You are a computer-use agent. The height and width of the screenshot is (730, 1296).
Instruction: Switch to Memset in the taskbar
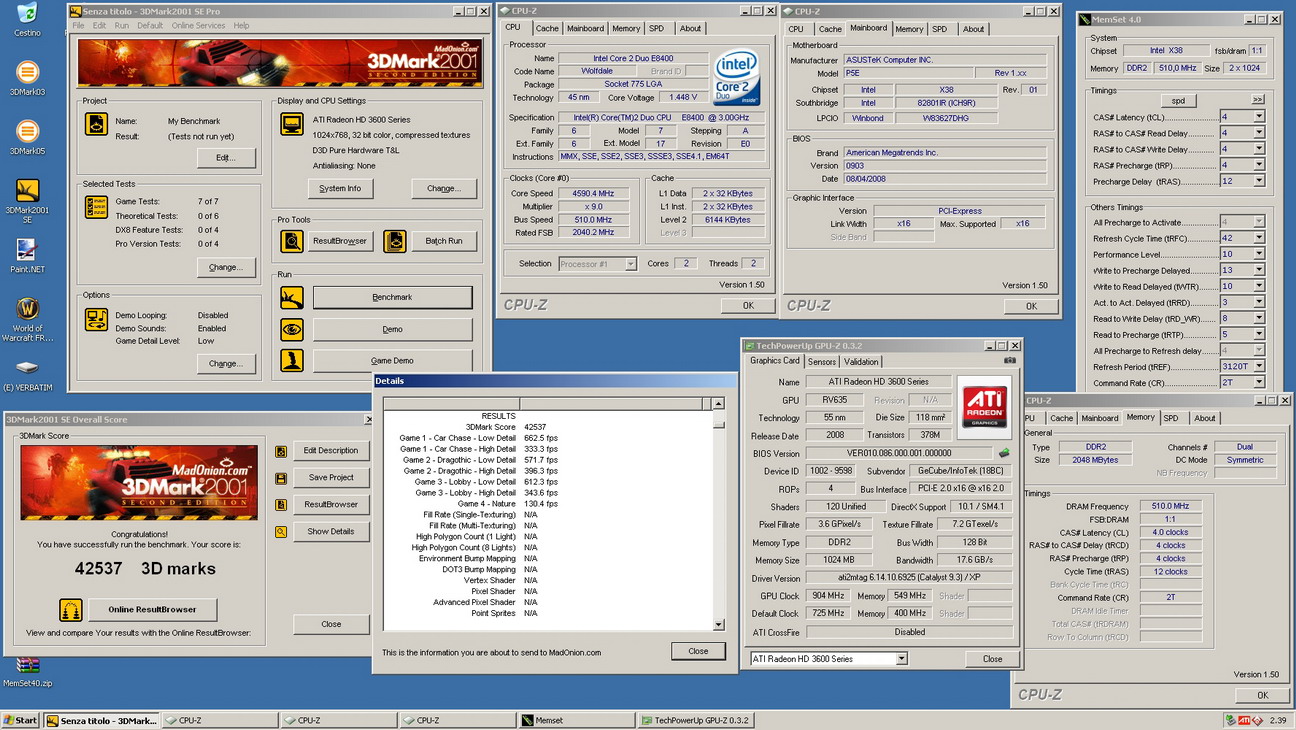tap(577, 720)
